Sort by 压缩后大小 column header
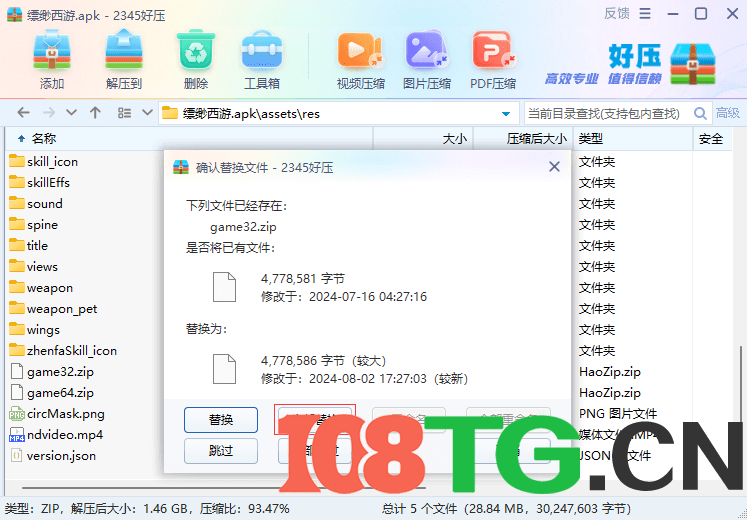 pyautogui.click(x=523, y=139)
